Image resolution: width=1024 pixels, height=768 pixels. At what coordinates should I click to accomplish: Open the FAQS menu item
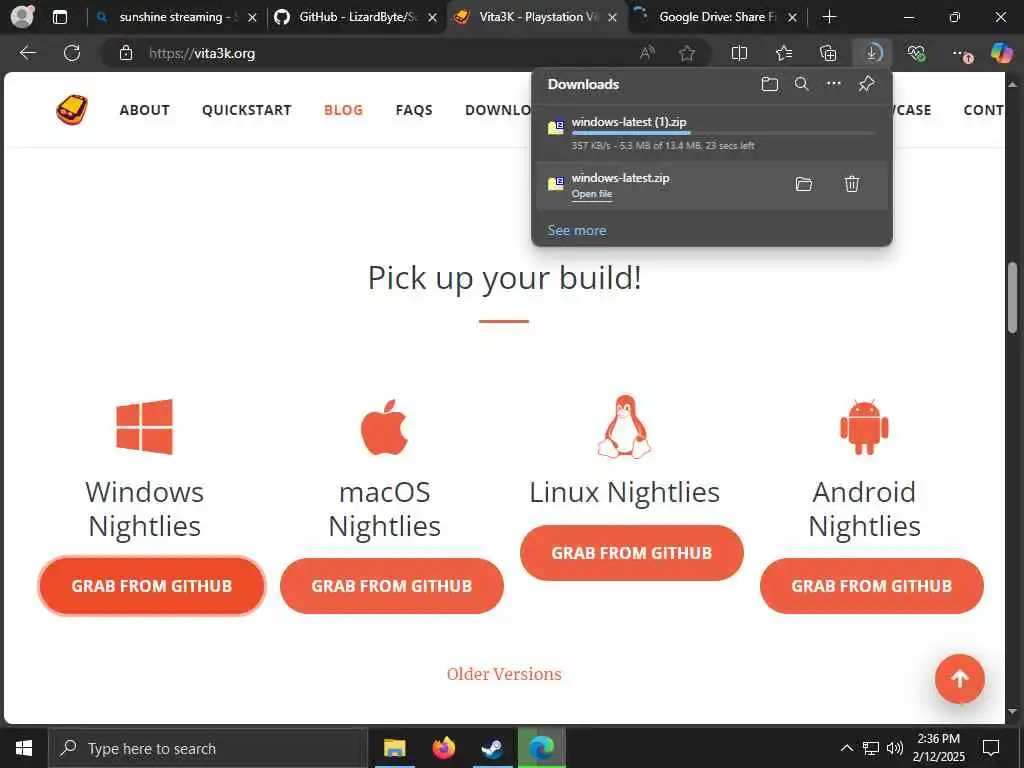click(x=414, y=110)
